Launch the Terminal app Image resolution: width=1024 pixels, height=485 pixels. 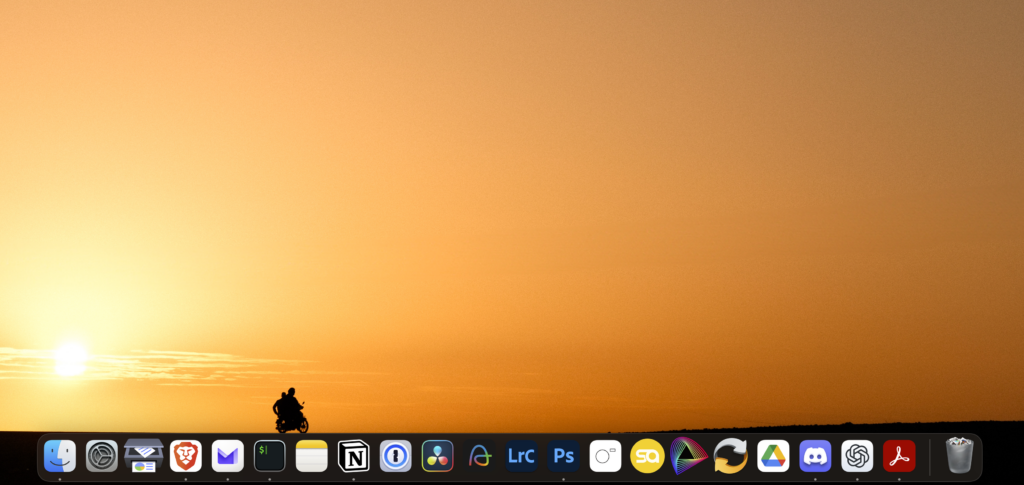click(x=270, y=456)
